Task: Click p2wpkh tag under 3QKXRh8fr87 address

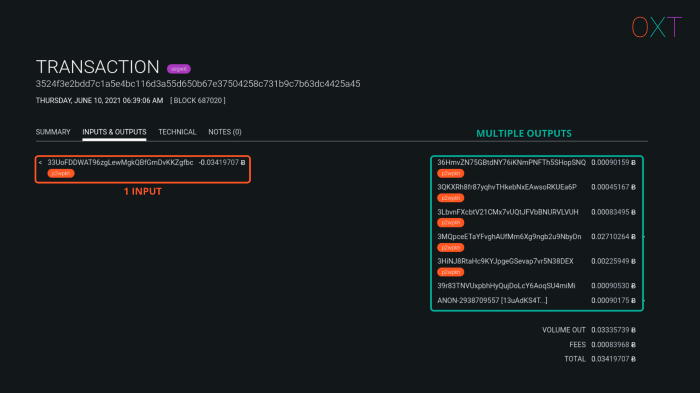Action: tap(450, 198)
